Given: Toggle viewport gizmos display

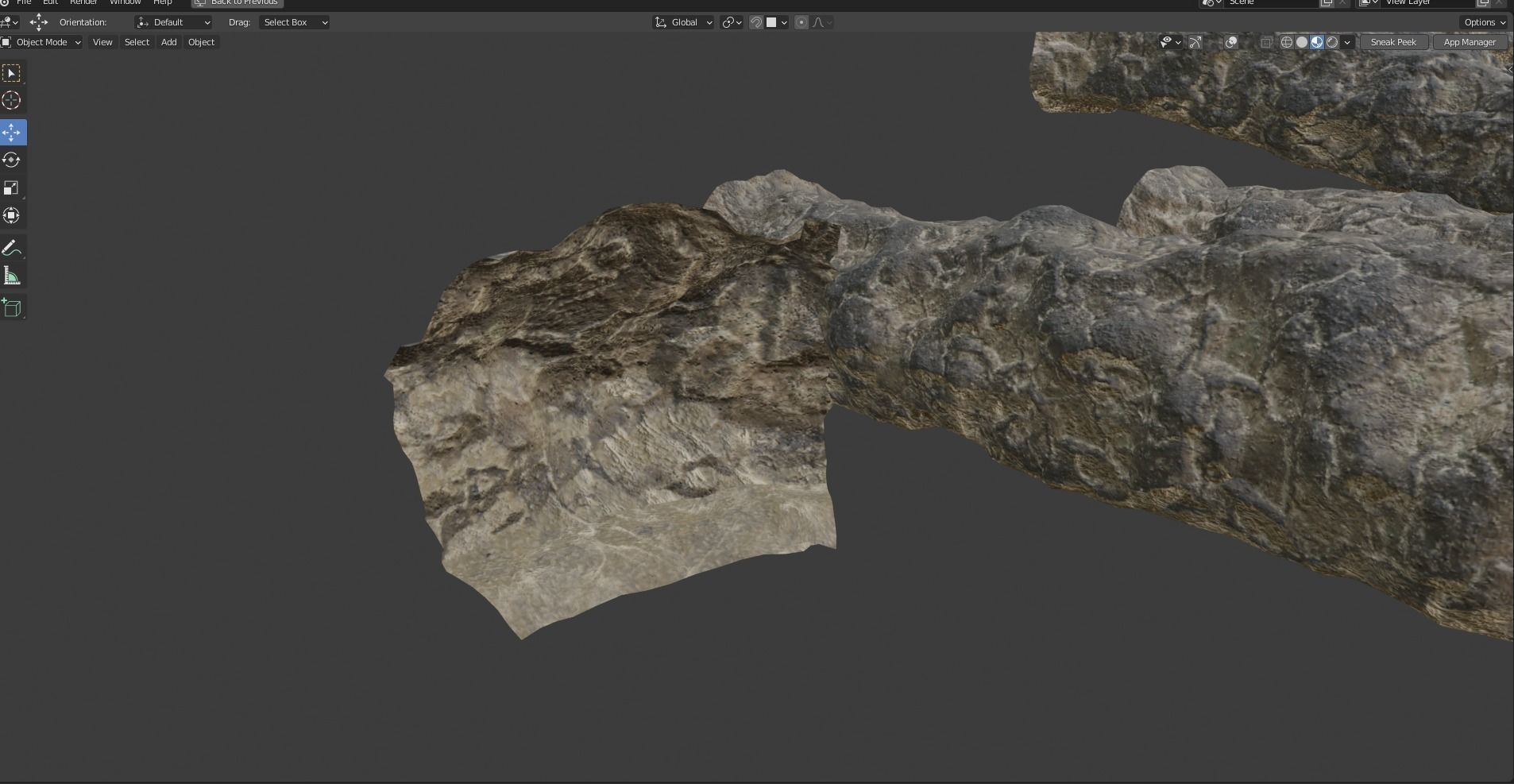Looking at the screenshot, I should point(1195,42).
